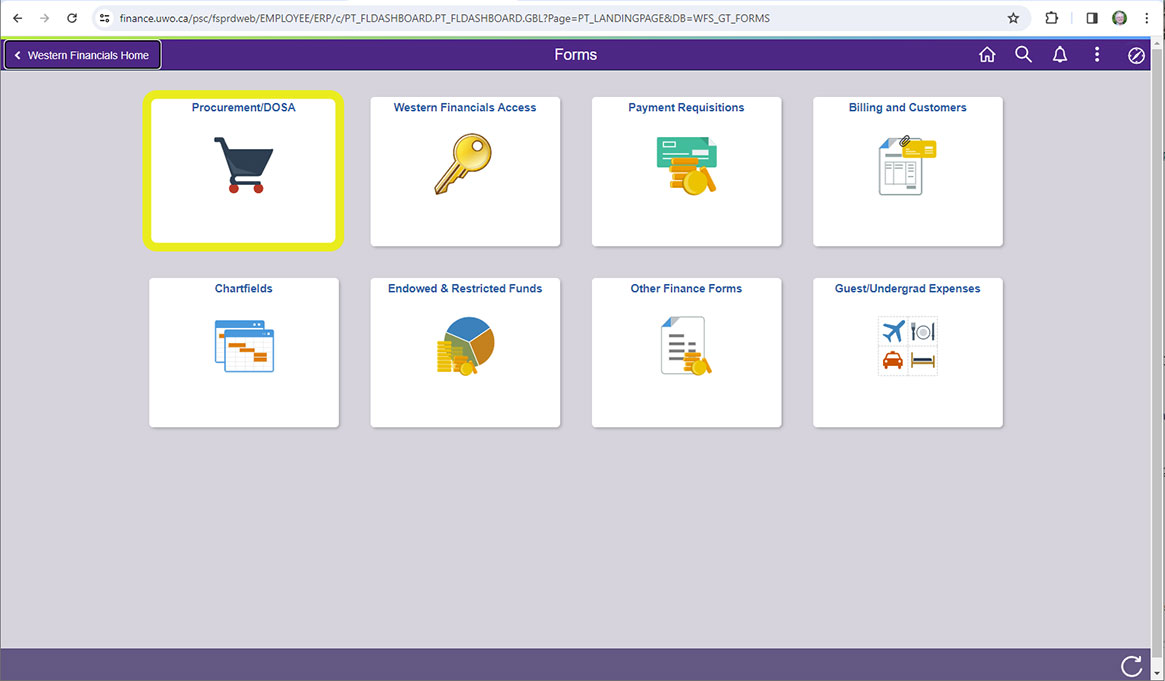The height and width of the screenshot is (681, 1165).
Task: Click the Payment Requisitions title
Action: click(x=687, y=108)
